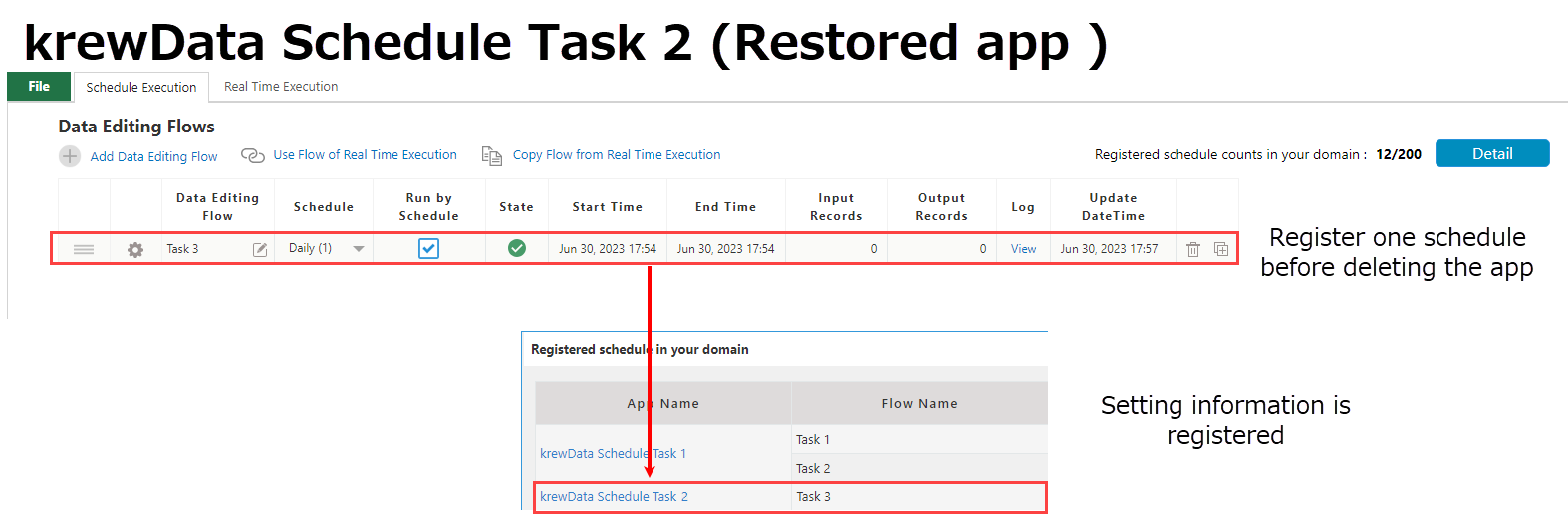Click the green success state icon
The width and height of the screenshot is (1568, 514).
(x=517, y=248)
